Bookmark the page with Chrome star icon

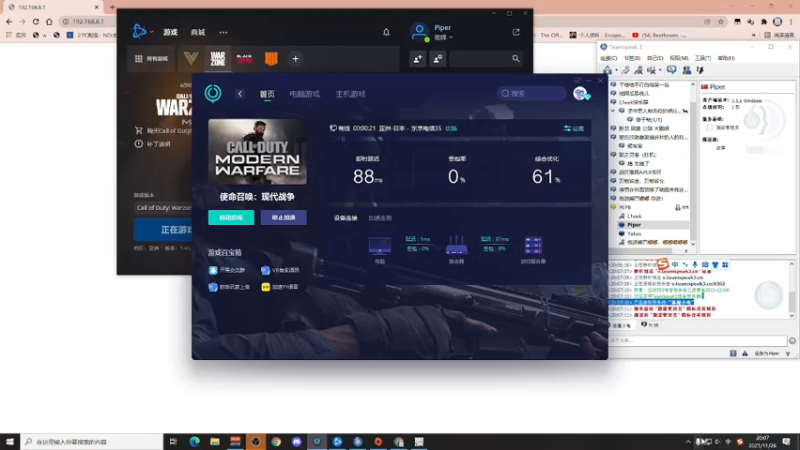(720, 21)
